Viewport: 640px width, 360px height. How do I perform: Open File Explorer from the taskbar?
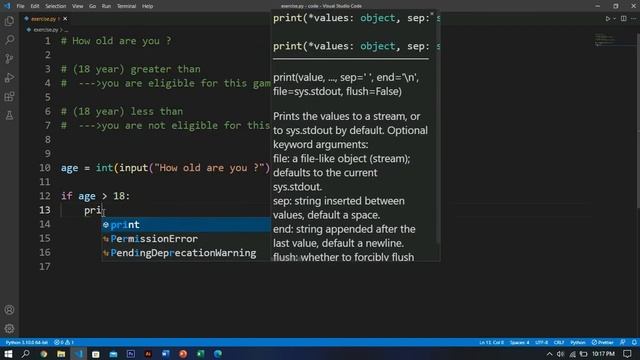point(61,354)
